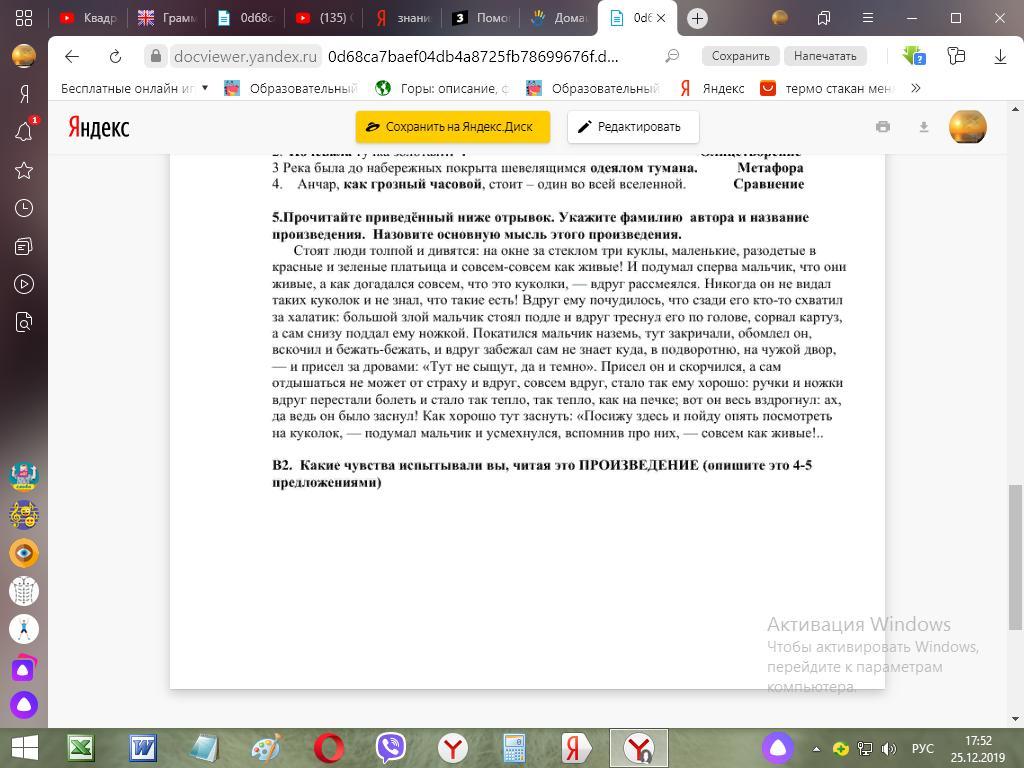Click the page vertical scrollbar thumb

1015,557
